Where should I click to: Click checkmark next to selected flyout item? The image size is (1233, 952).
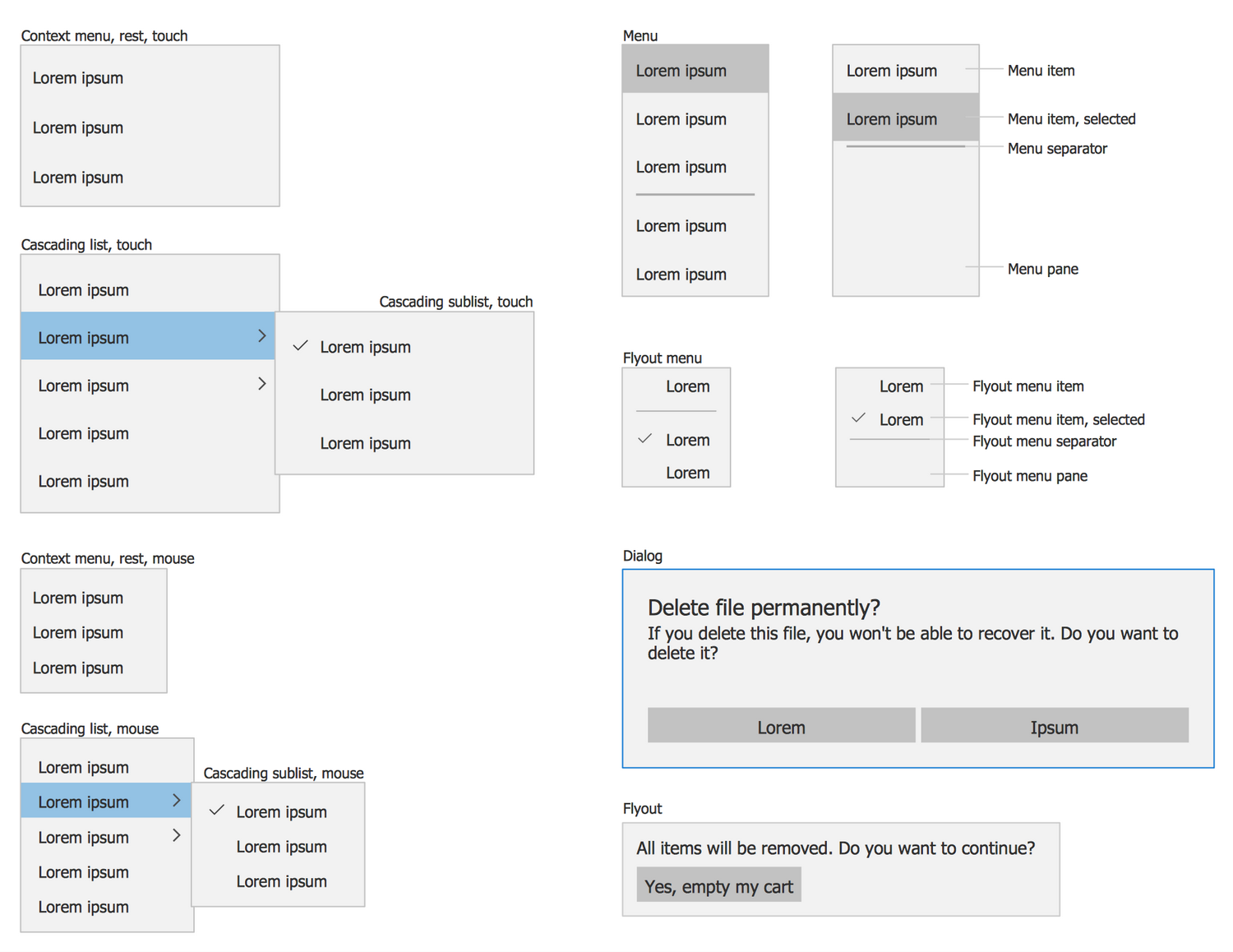858,418
